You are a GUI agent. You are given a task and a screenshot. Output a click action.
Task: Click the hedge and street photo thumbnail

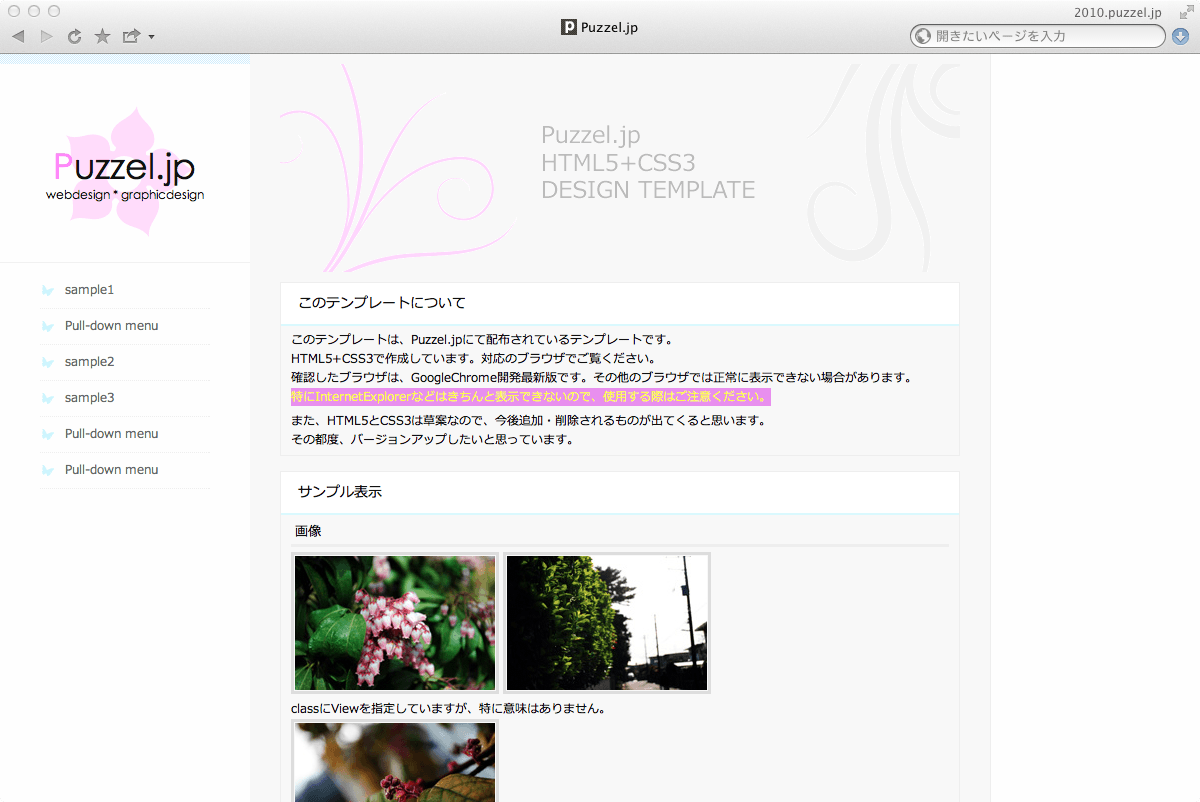point(607,622)
